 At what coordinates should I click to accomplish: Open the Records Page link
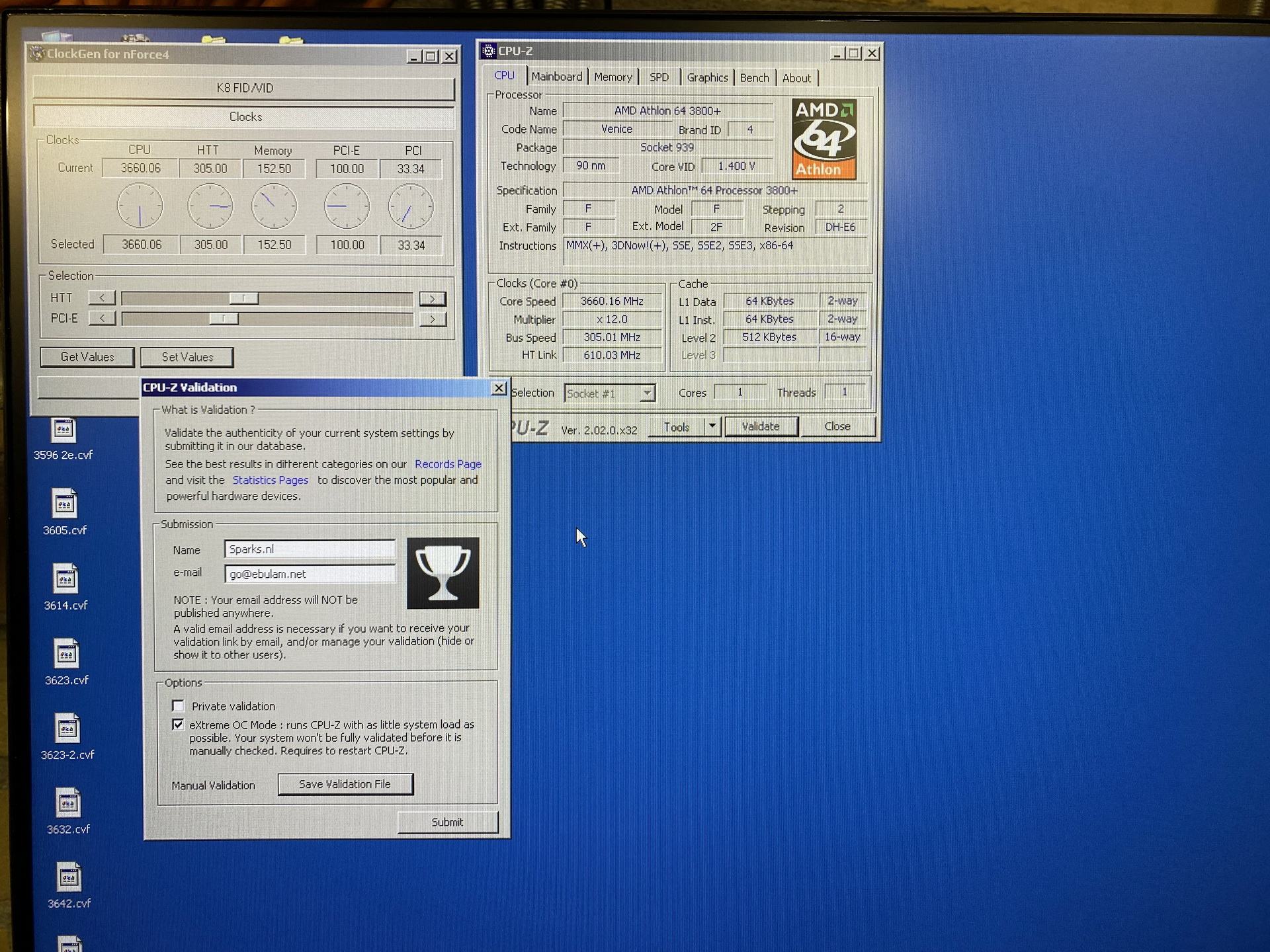point(448,464)
